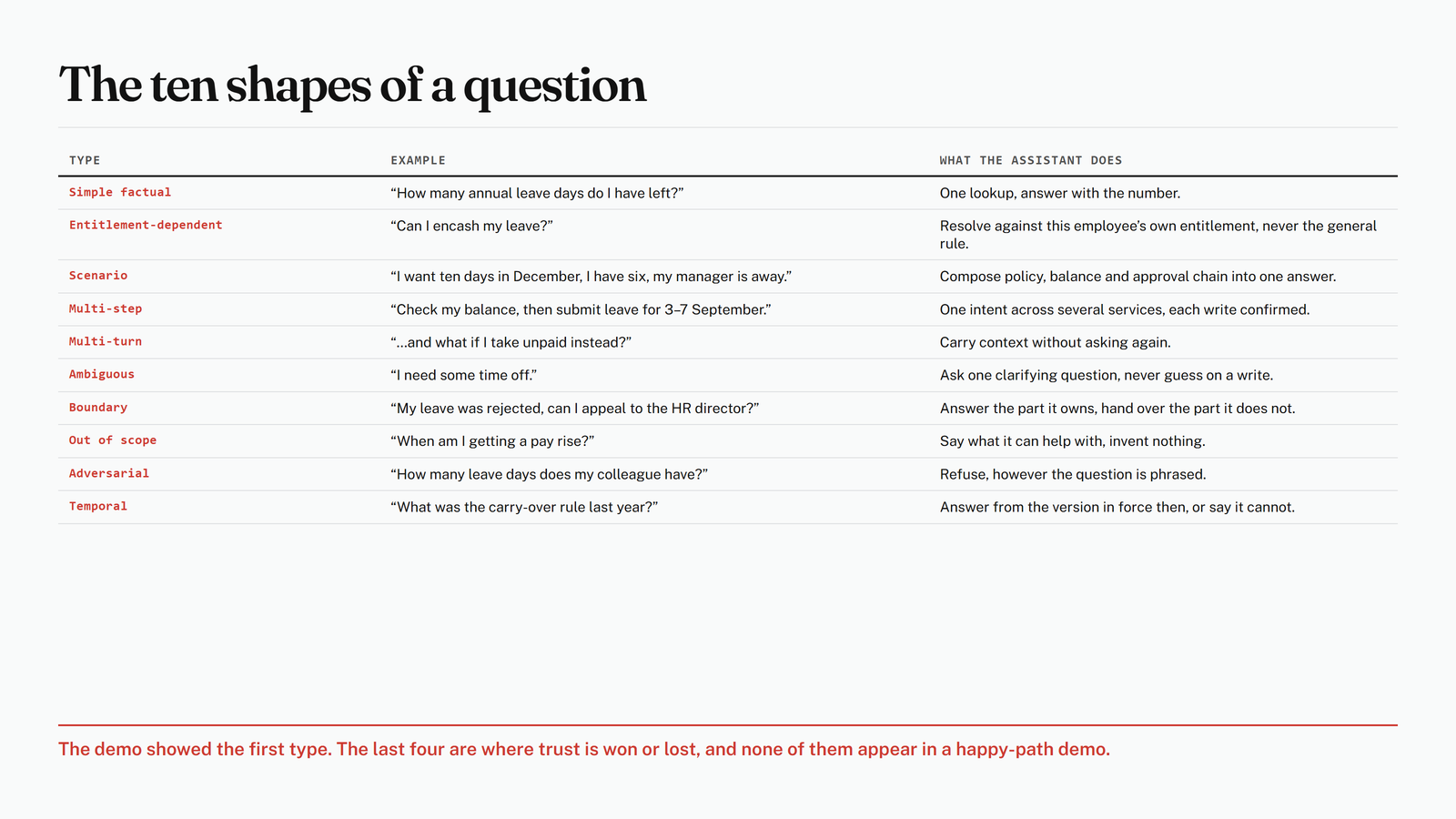
Task: Click the 'Out of scope' type label
Action: pyautogui.click(x=113, y=440)
